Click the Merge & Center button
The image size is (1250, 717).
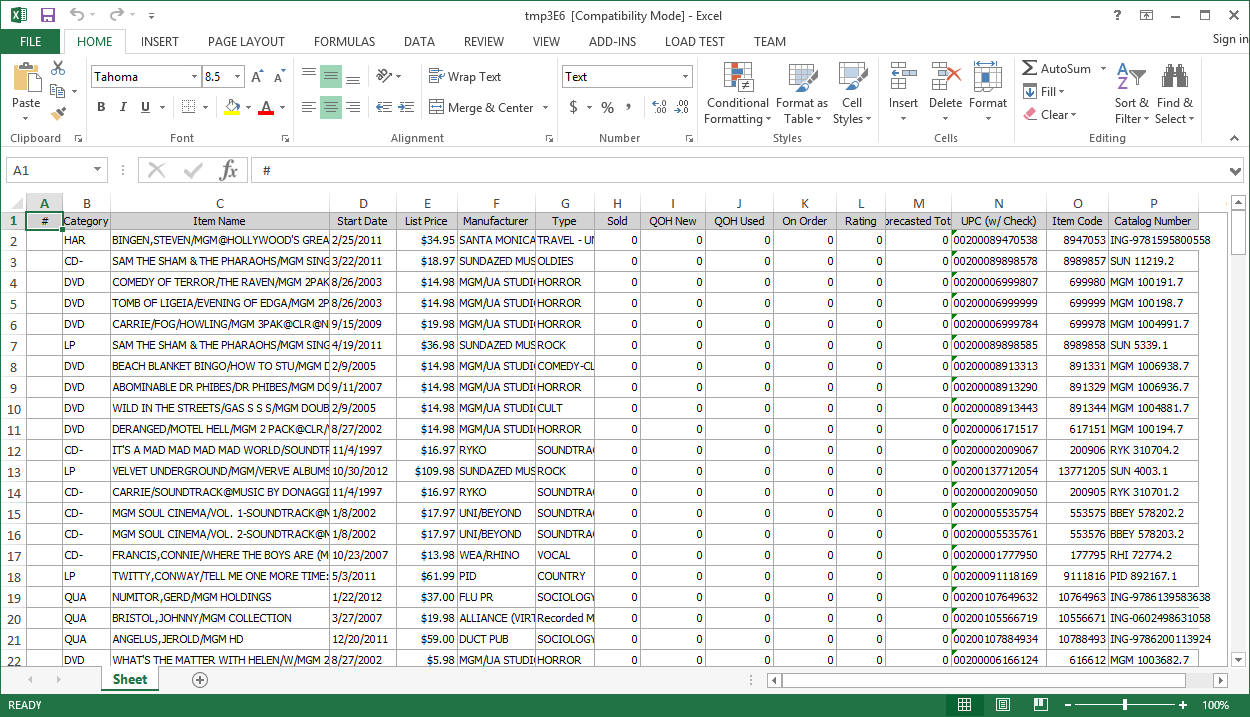[482, 108]
